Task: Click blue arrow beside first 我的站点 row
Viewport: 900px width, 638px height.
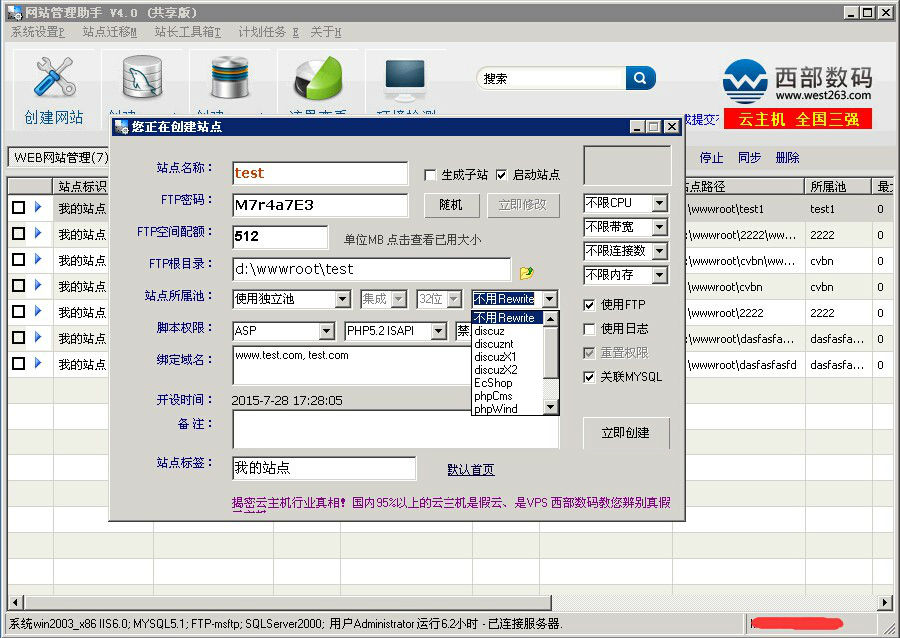Action: (38, 207)
